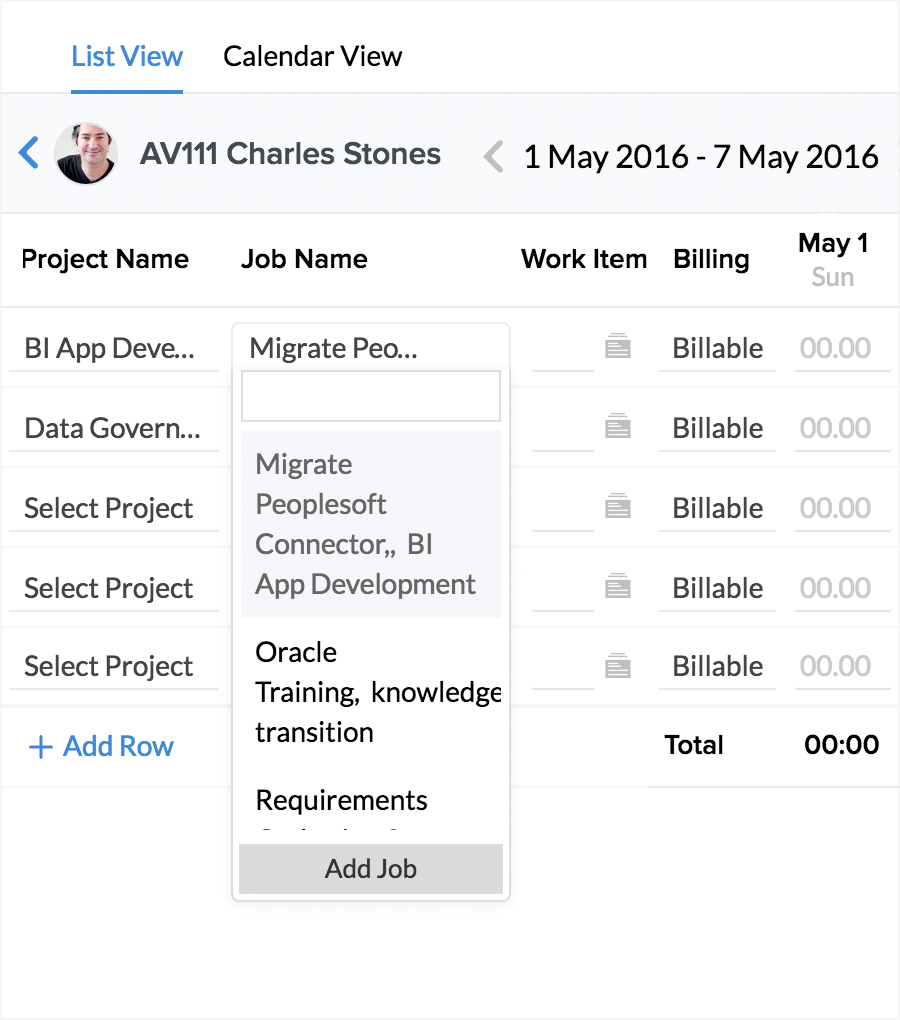
Task: Open Billable dropdown in first row
Action: click(x=717, y=349)
